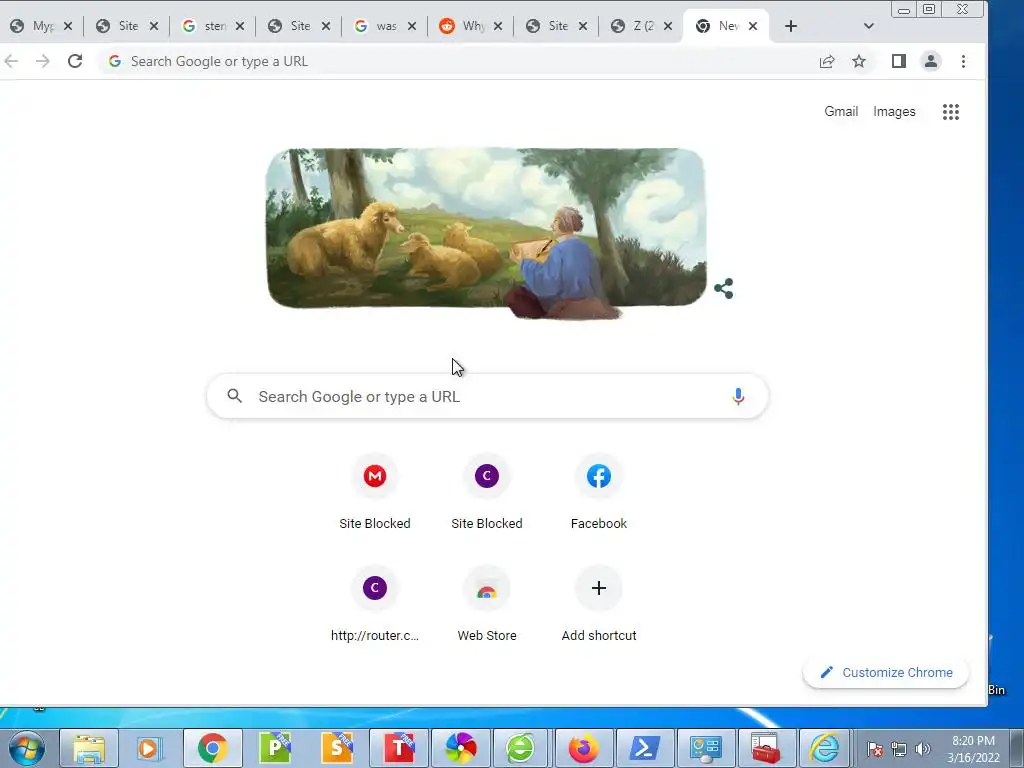
Task: Share this page from the address bar
Action: click(x=827, y=61)
